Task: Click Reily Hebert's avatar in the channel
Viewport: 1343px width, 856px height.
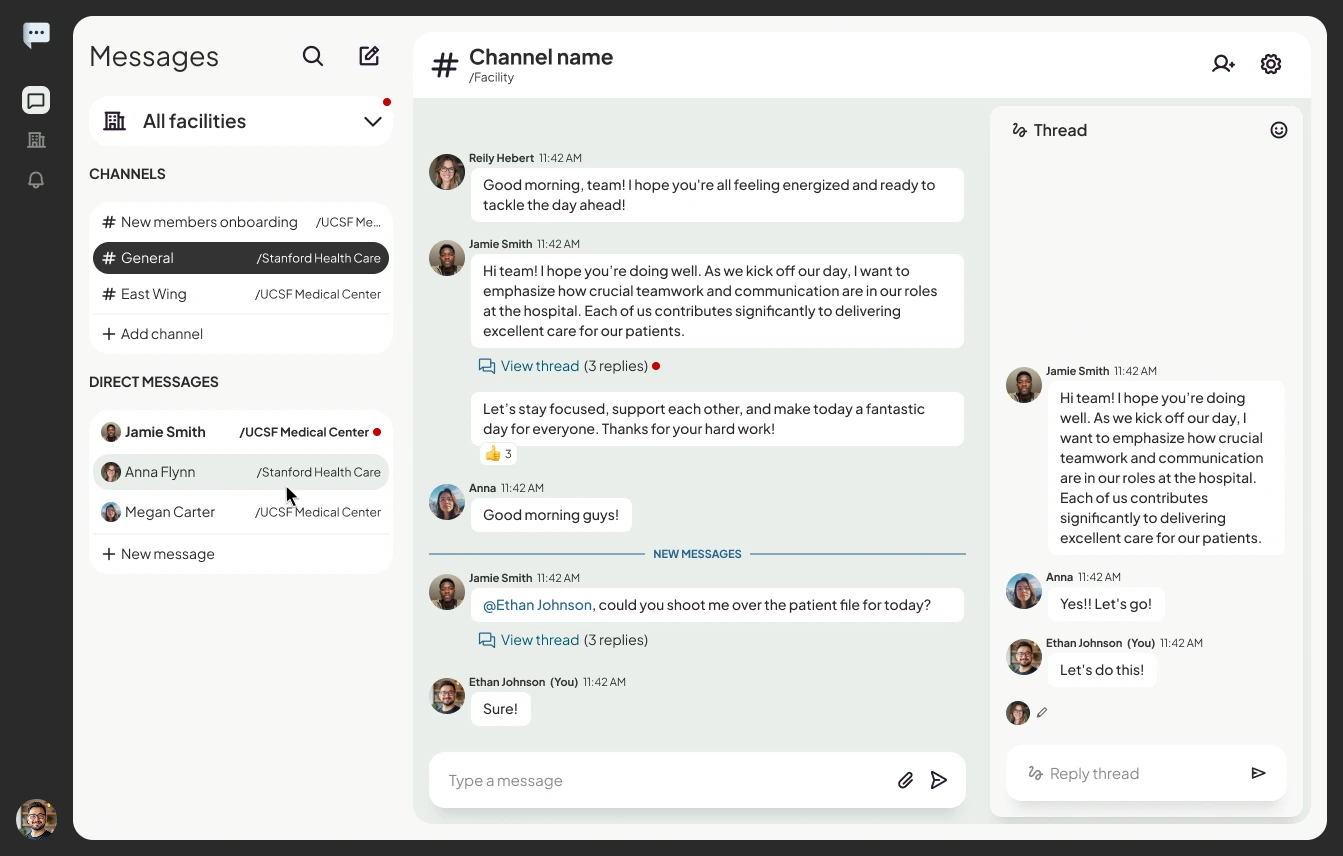Action: [x=447, y=172]
